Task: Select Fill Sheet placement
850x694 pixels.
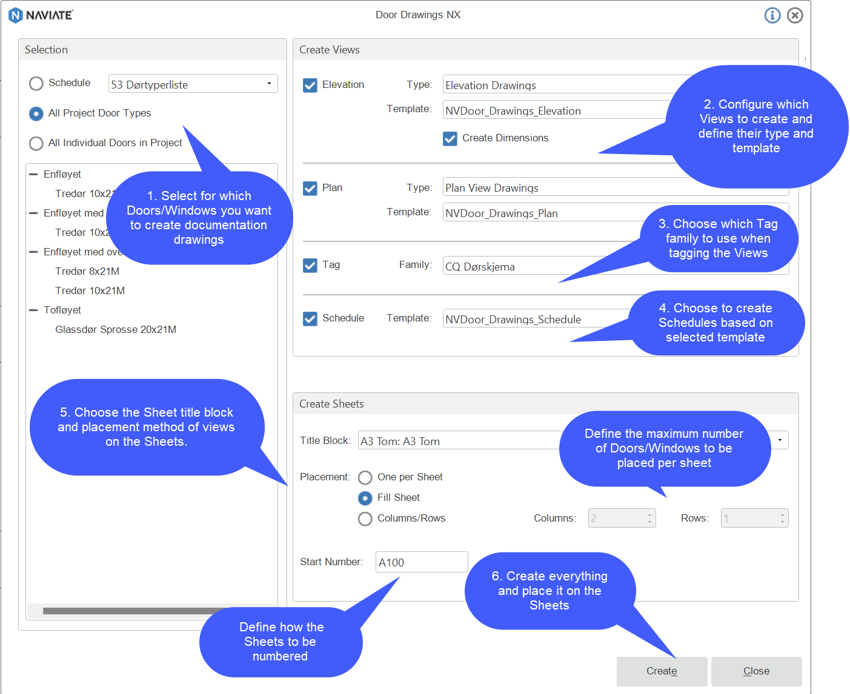Action: click(x=365, y=498)
